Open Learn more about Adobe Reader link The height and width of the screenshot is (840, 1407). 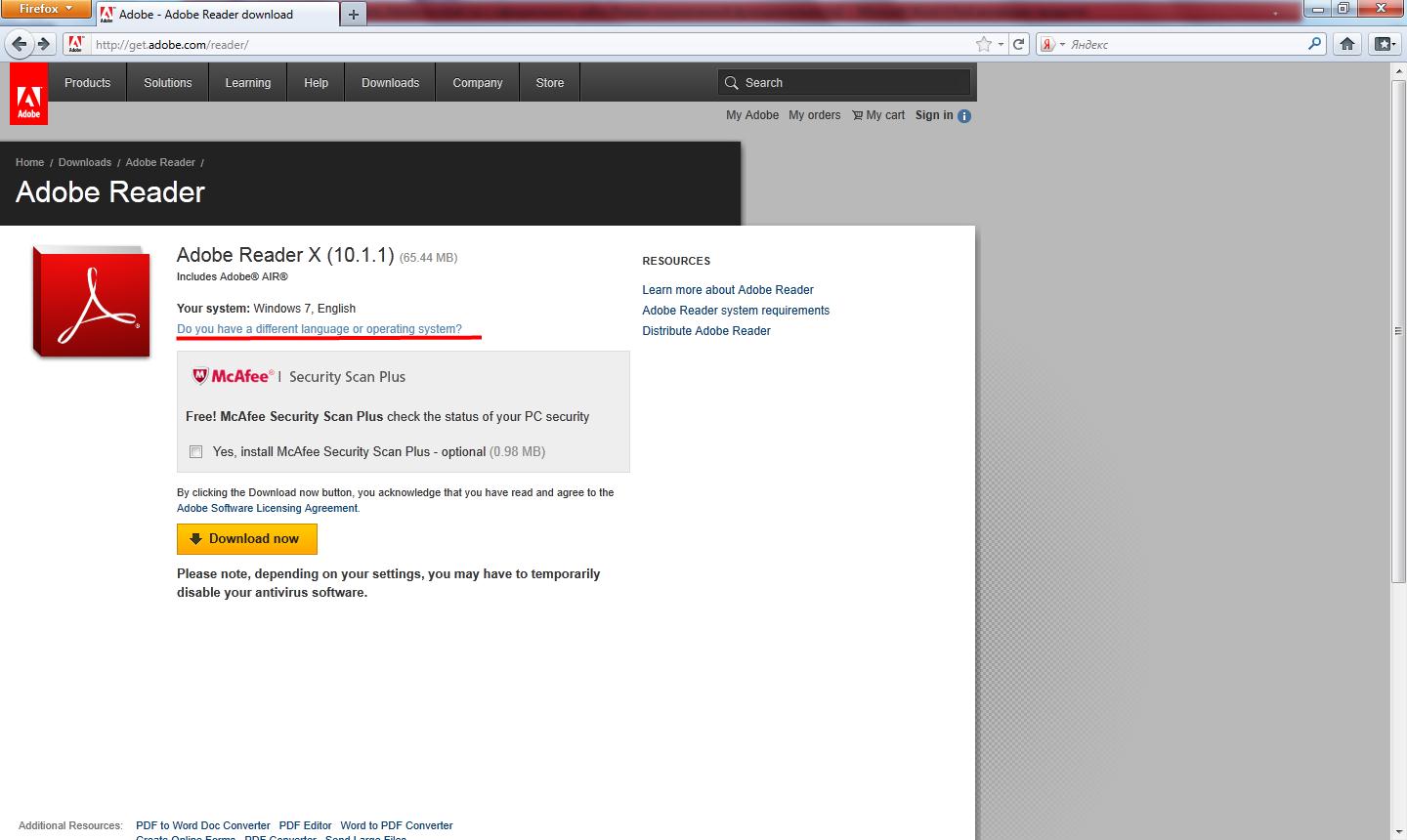point(728,290)
